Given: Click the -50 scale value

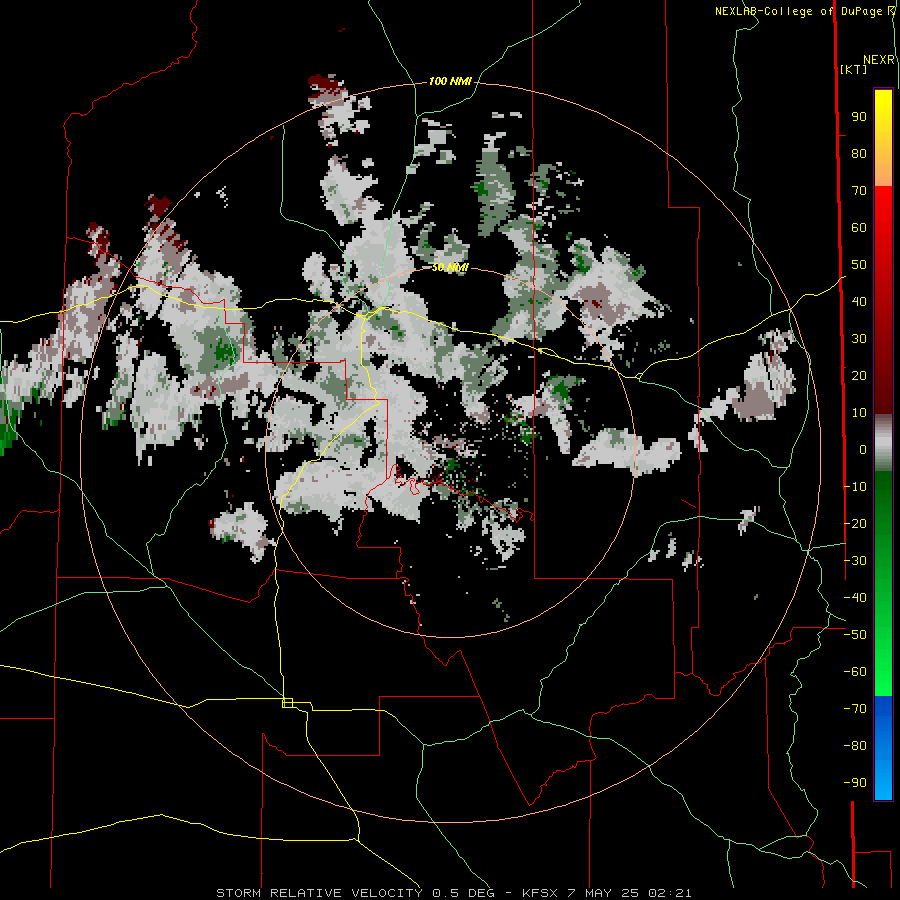Looking at the screenshot, I should (855, 635).
